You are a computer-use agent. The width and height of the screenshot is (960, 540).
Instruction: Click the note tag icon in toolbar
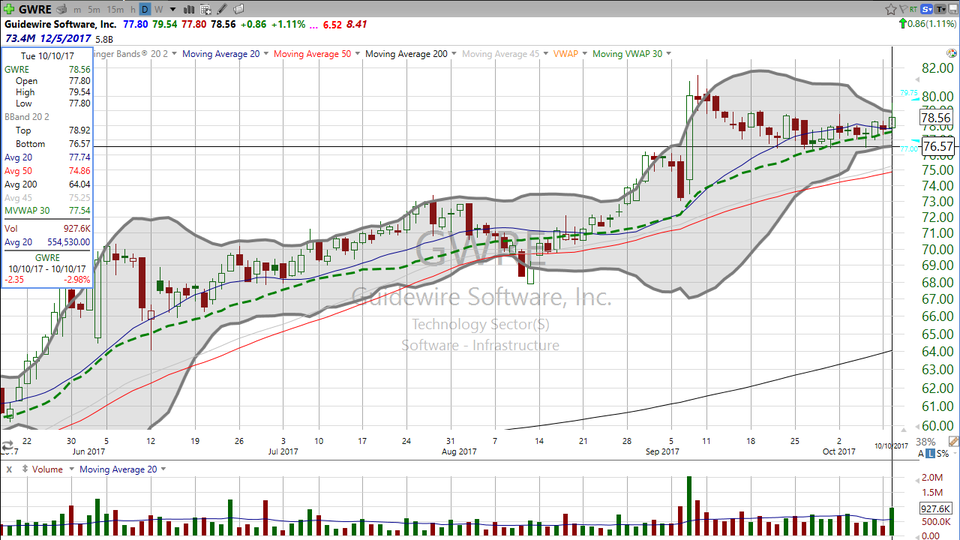pyautogui.click(x=239, y=9)
